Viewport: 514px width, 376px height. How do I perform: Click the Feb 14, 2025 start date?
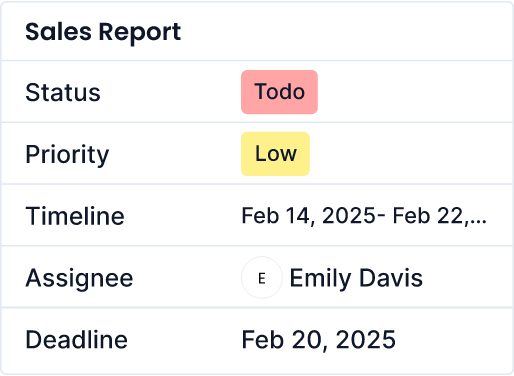pos(308,216)
